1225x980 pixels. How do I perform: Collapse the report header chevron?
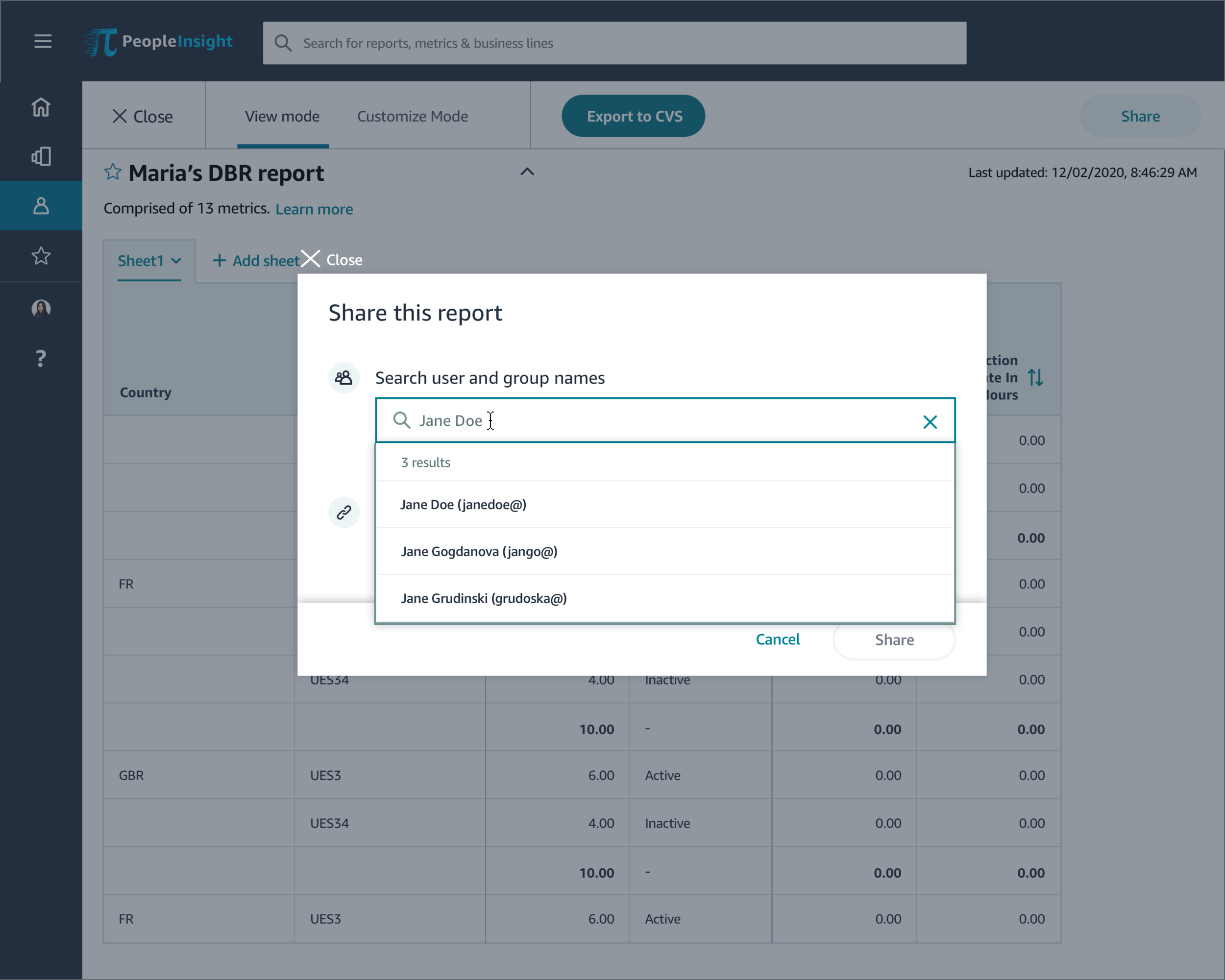[x=527, y=171]
